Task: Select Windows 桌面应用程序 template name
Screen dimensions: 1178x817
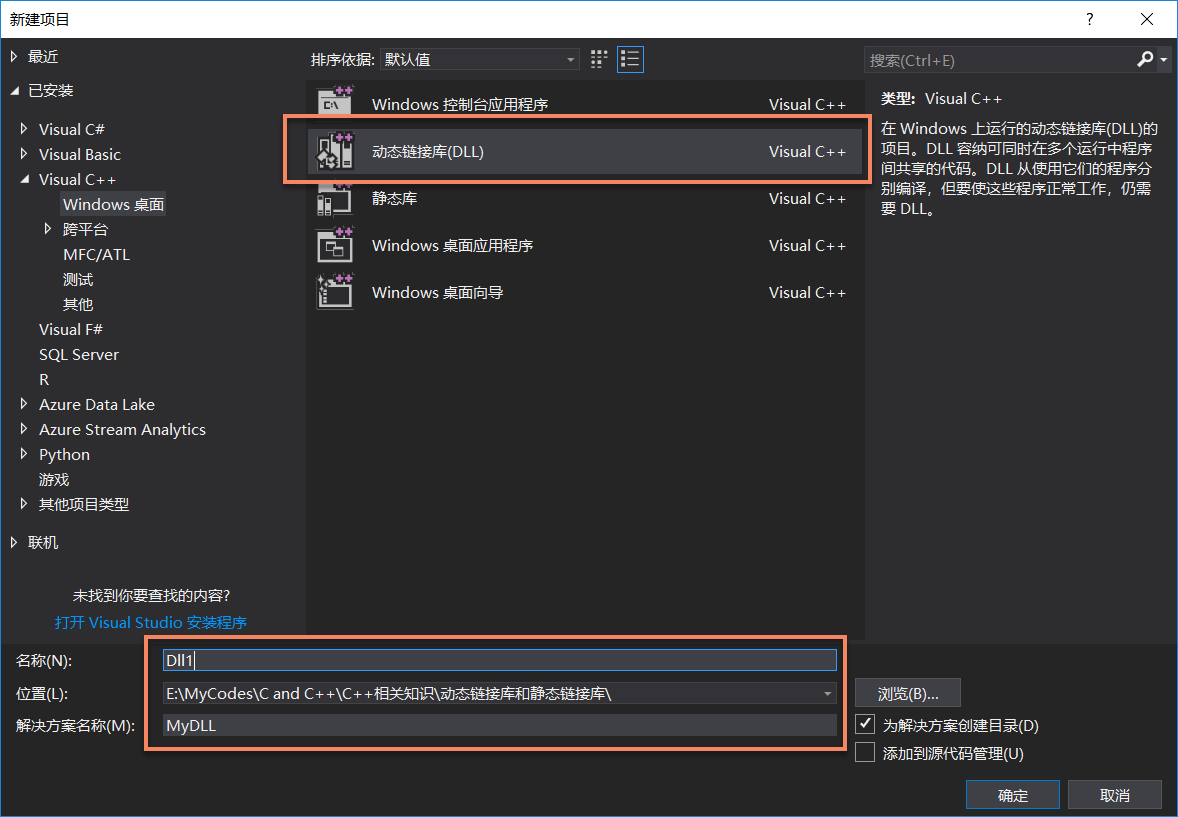Action: (452, 246)
